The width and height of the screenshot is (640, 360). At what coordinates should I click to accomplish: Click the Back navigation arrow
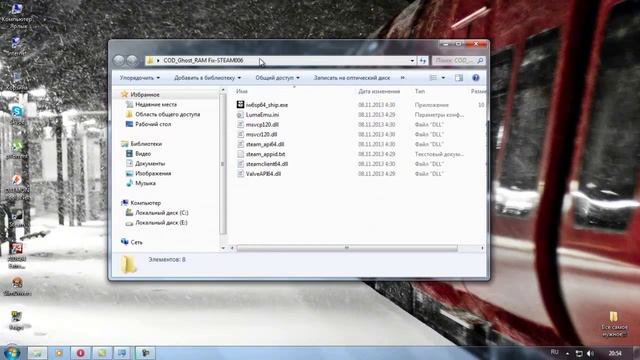[x=119, y=60]
